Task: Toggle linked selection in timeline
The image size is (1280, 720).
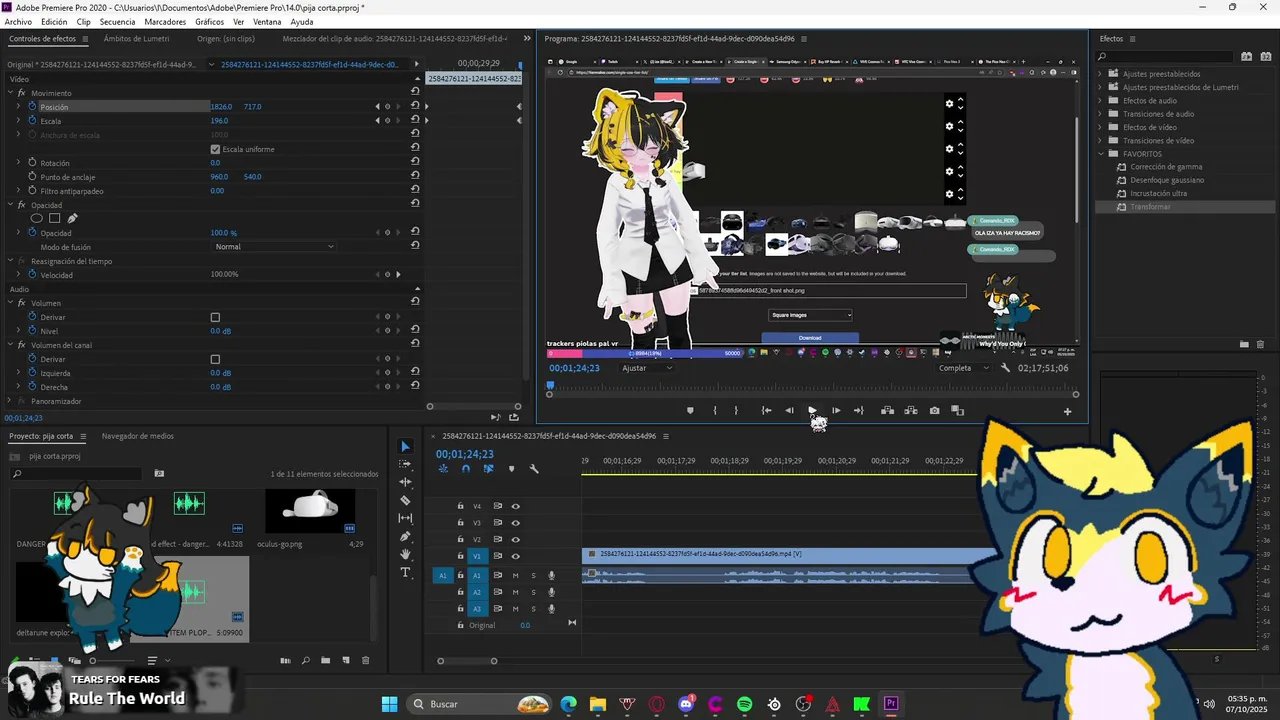Action: tap(488, 469)
